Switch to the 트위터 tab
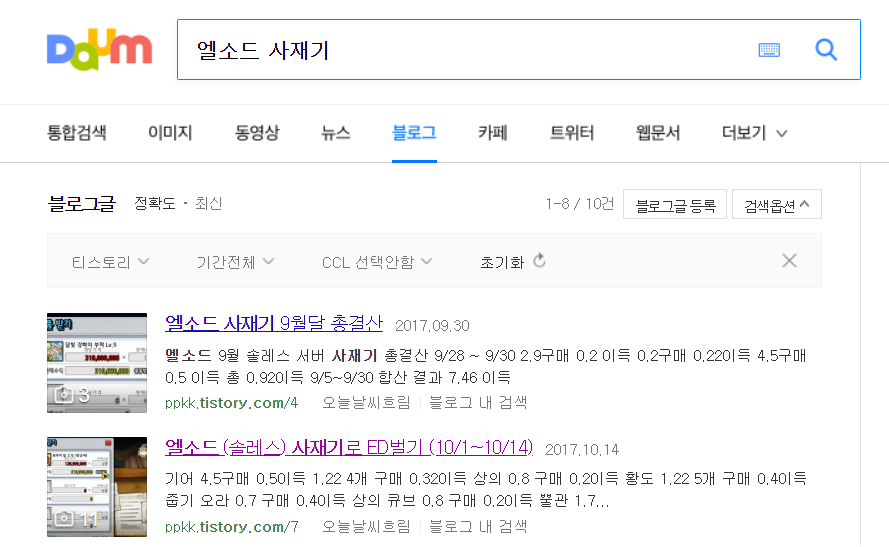The height and width of the screenshot is (547, 889). (572, 133)
